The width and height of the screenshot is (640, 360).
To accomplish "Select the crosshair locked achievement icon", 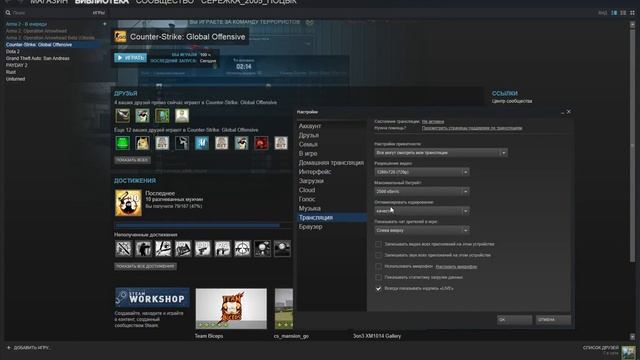I will (x=242, y=248).
